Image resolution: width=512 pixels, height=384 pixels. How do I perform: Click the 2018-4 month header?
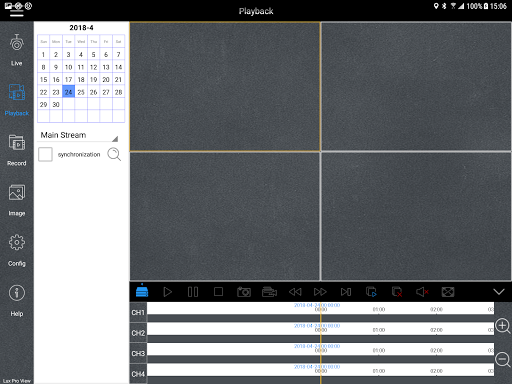(x=81, y=28)
